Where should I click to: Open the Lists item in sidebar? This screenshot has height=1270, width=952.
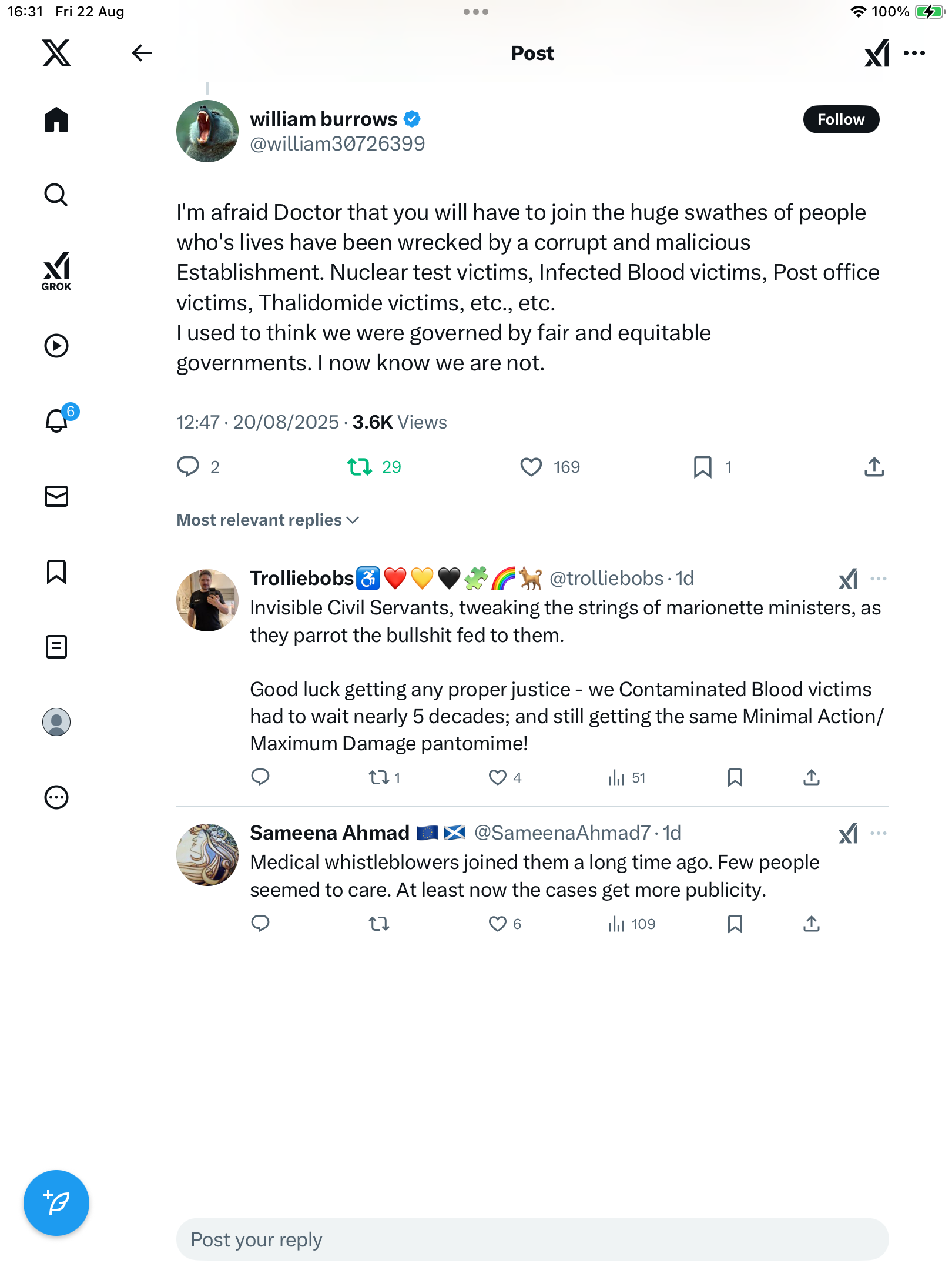(x=56, y=647)
